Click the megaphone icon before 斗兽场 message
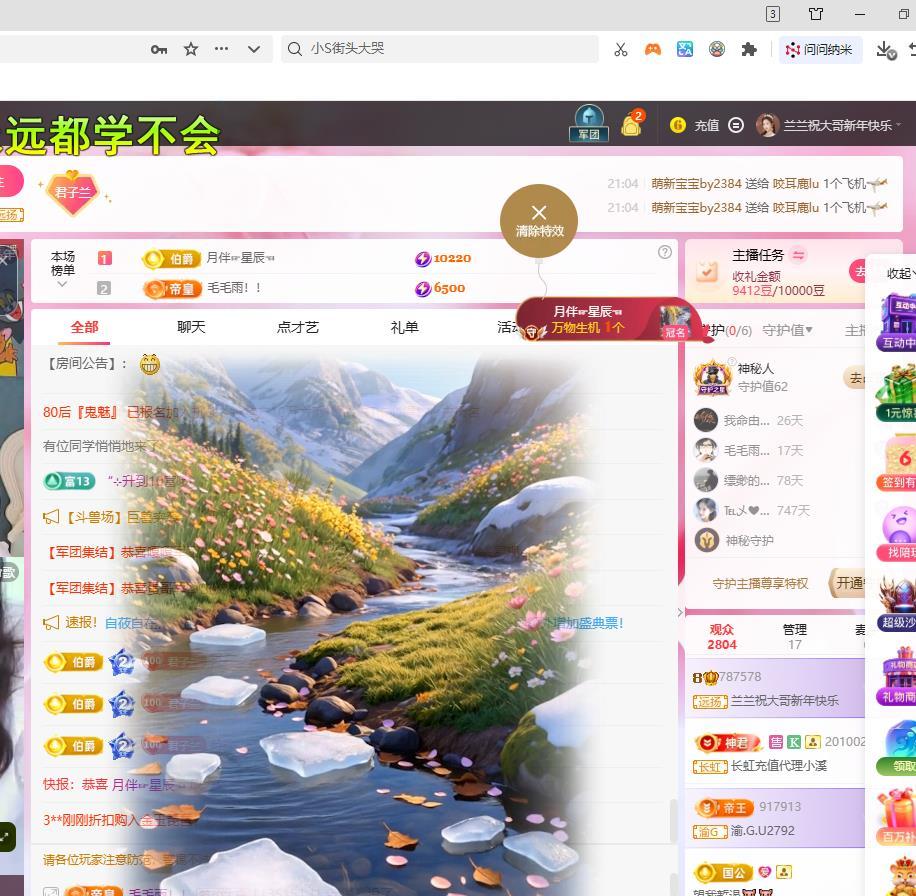The height and width of the screenshot is (896, 916). [48, 518]
